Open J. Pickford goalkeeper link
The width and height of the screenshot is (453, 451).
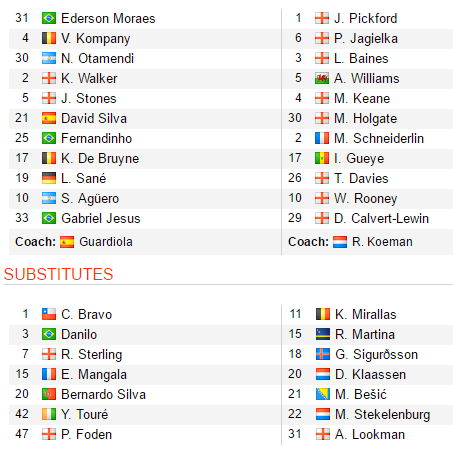366,18
